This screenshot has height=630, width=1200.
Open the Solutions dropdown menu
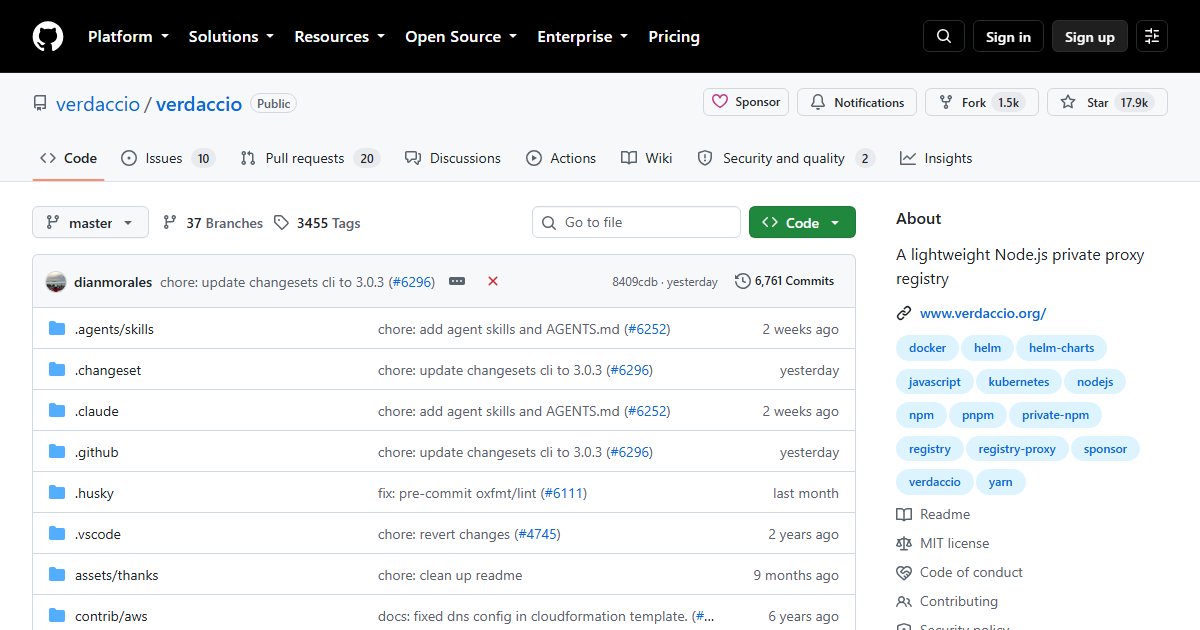pyautogui.click(x=231, y=36)
